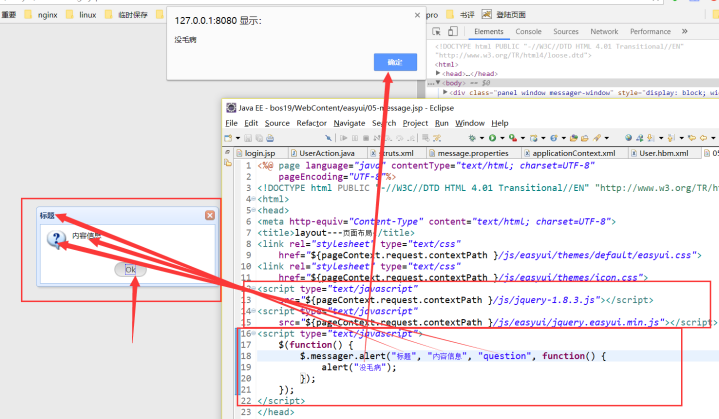Click the alert("没毛病") code on line 19
Viewport: 719px width, 419px height.
(x=358, y=367)
